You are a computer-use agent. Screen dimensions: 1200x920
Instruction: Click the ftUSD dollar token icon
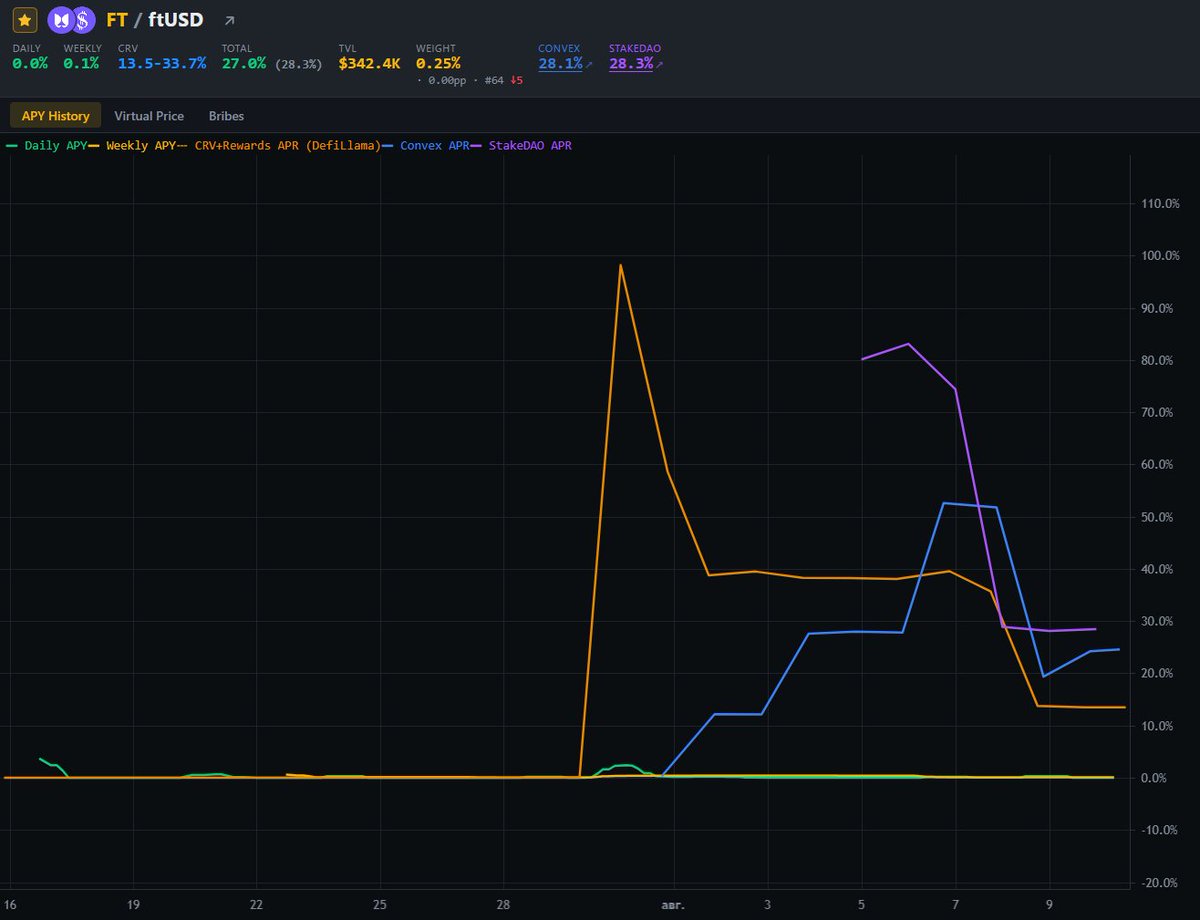(x=83, y=19)
